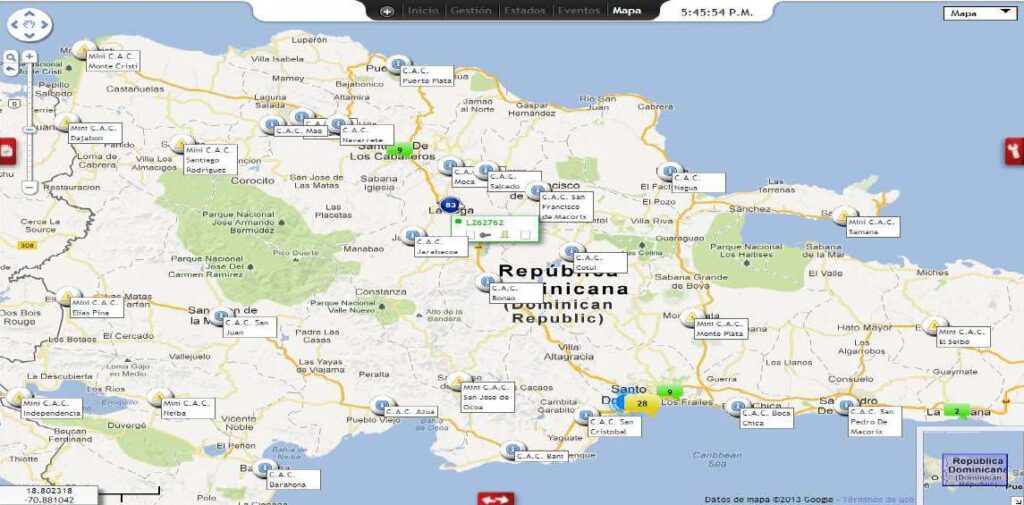1024x505 pixels.
Task: Click the C.A.C. Bani label
Action: [541, 457]
